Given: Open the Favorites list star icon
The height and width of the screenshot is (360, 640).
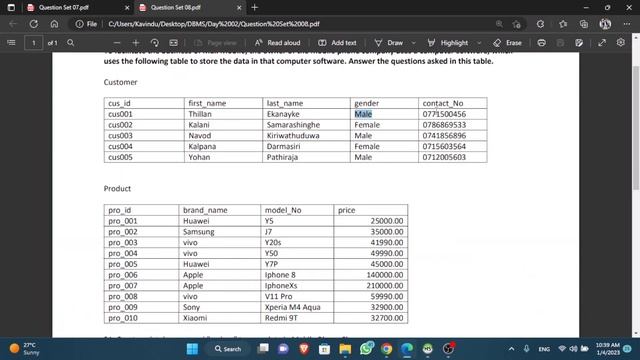Looking at the screenshot, I should point(563,24).
